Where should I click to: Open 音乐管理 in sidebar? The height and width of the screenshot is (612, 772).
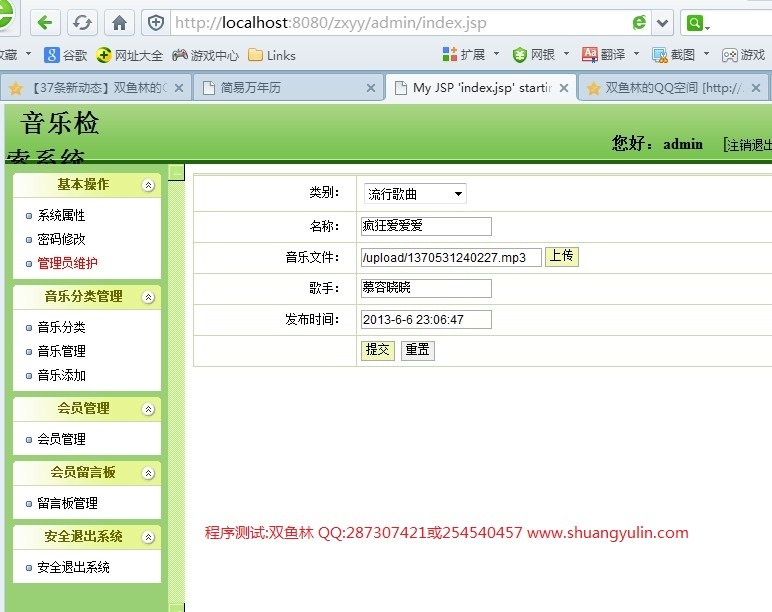(62, 351)
